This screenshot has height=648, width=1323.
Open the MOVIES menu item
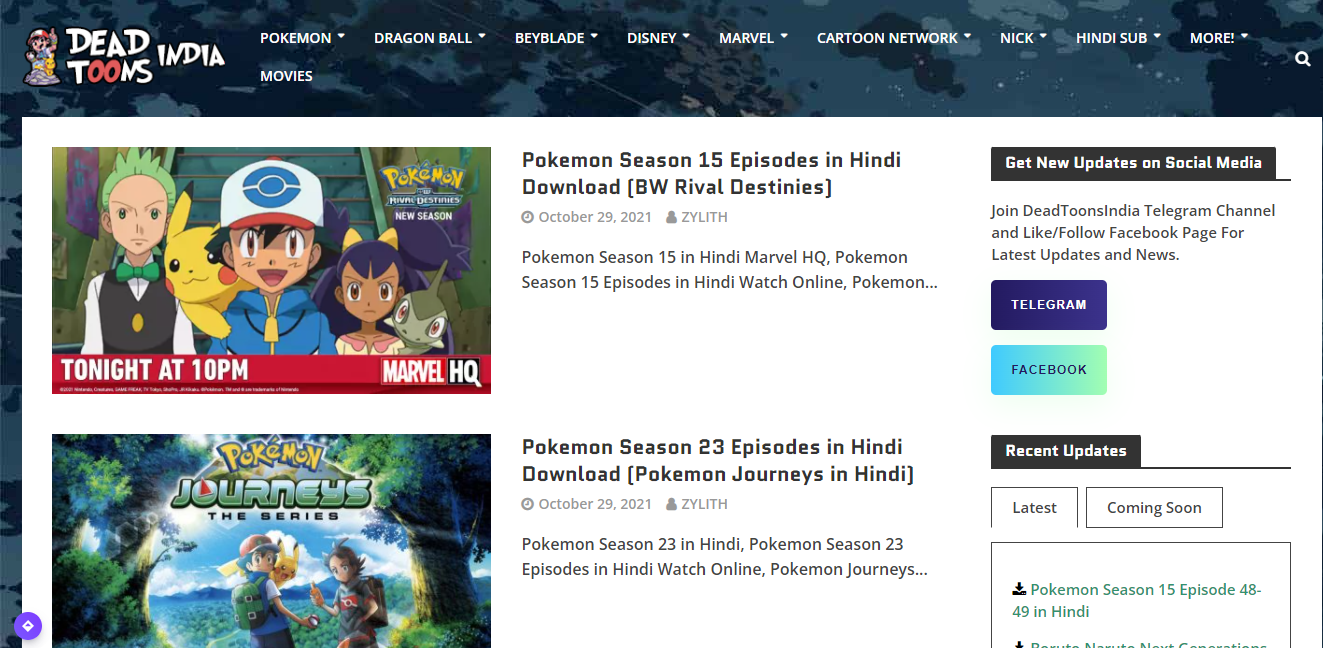286,76
